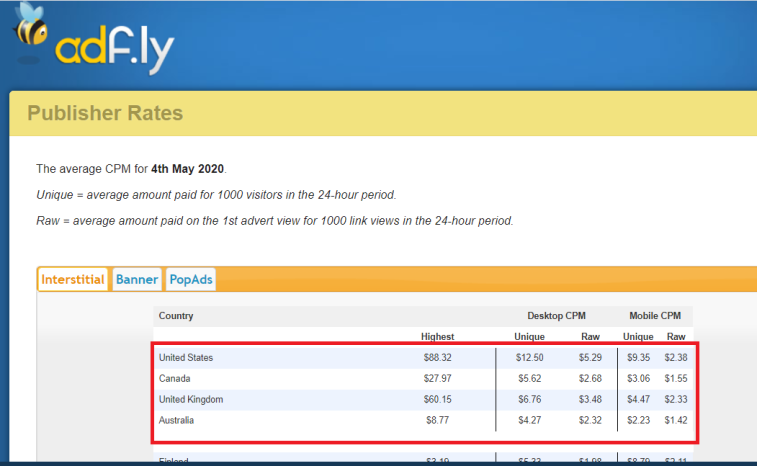The width and height of the screenshot is (757, 466).
Task: Select the $6.76 UK desktop unique value
Action: click(530, 399)
